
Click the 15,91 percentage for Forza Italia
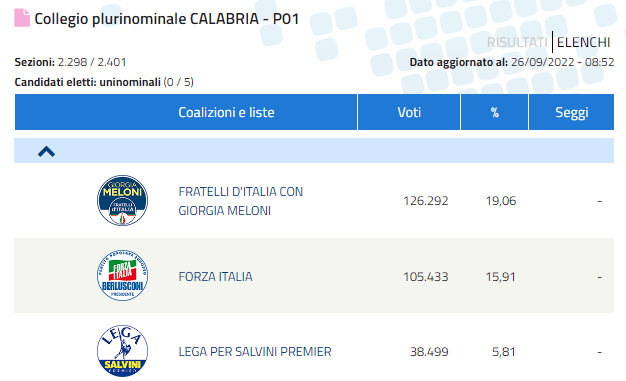(501, 276)
